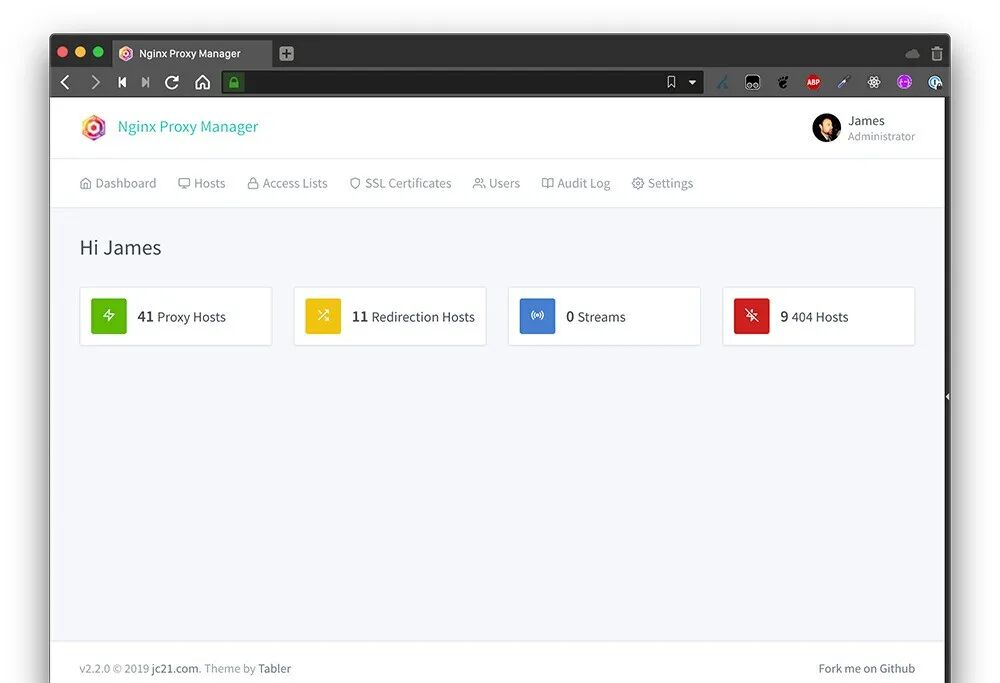This screenshot has width=1000, height=683.
Task: Click the purple round extension icon
Action: point(904,82)
